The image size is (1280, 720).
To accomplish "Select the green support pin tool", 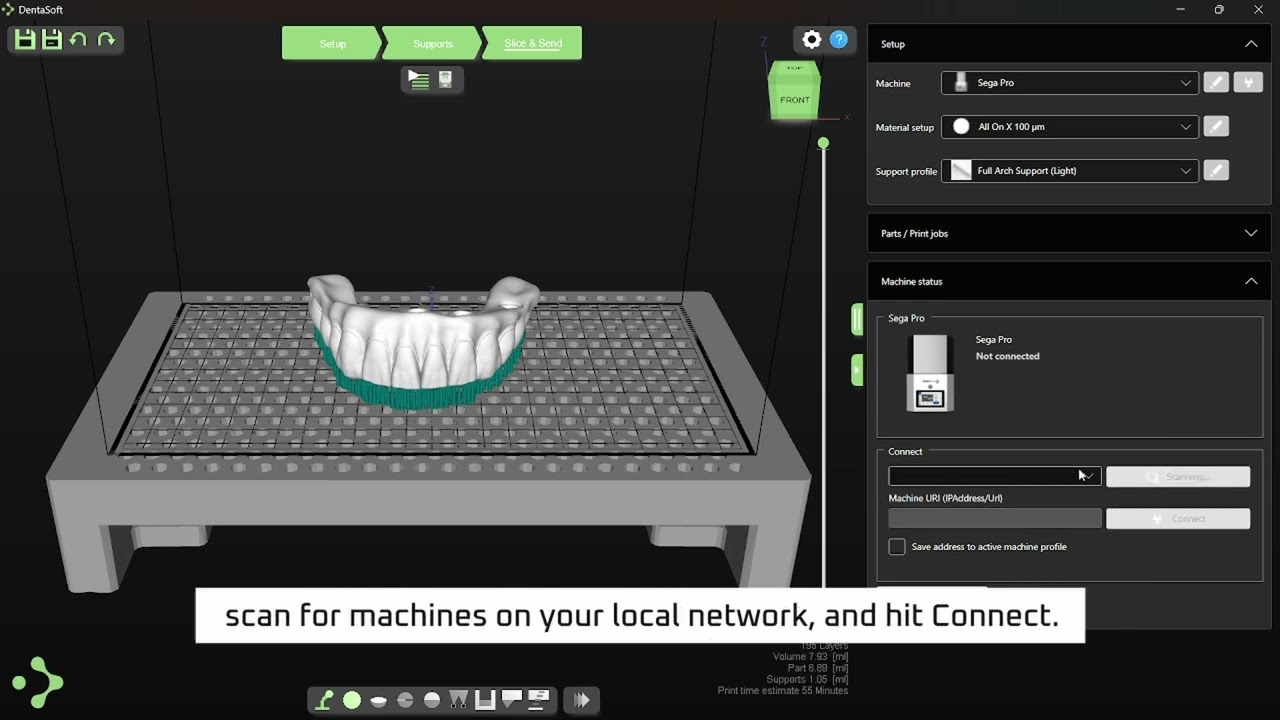I will [324, 700].
